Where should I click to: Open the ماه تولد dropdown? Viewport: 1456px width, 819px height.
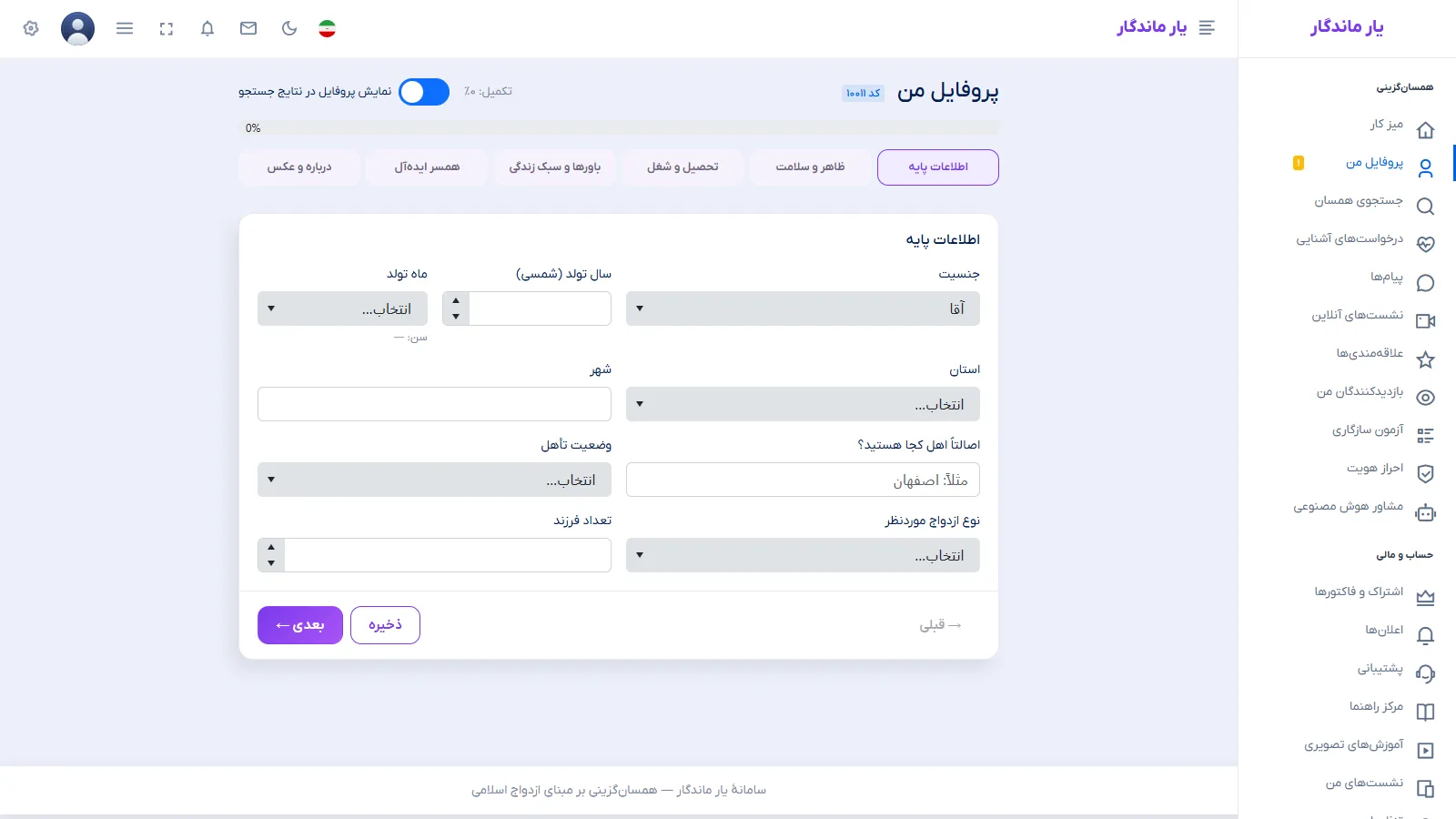(x=342, y=308)
